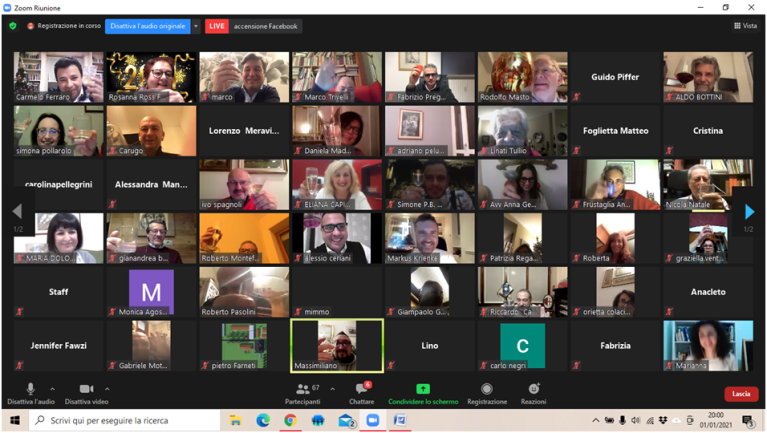Turn off camera with Disattiva video
This screenshot has height=433, width=767.
pyautogui.click(x=85, y=389)
